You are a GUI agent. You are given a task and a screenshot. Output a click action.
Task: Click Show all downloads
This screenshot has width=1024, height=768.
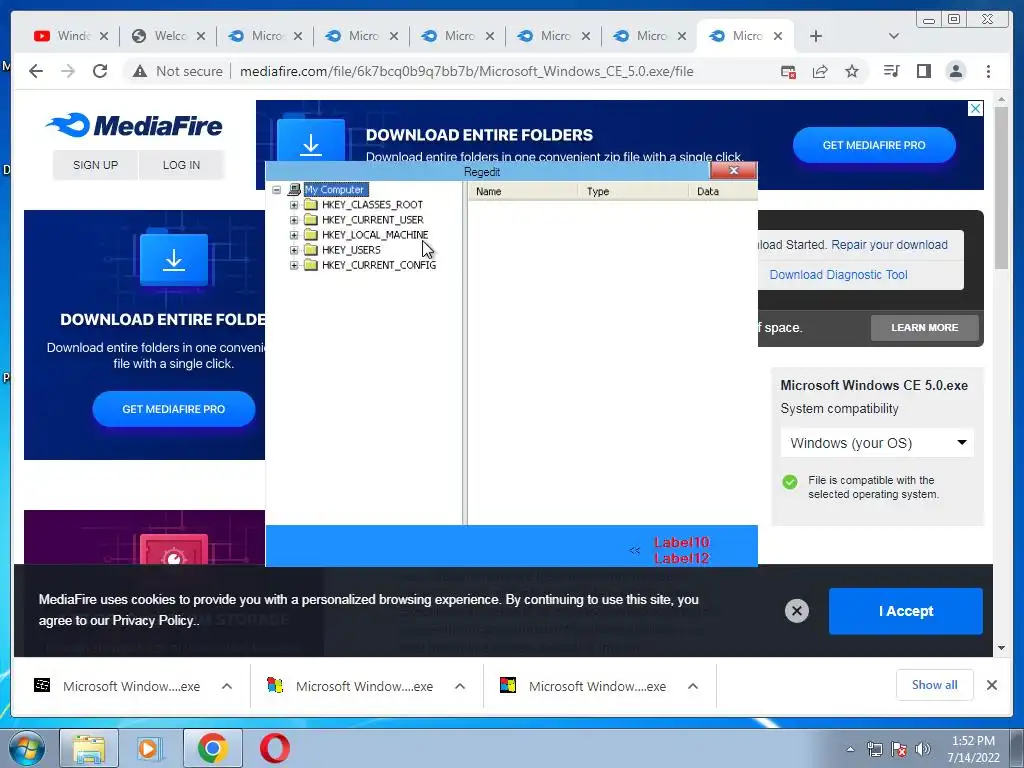tap(935, 685)
